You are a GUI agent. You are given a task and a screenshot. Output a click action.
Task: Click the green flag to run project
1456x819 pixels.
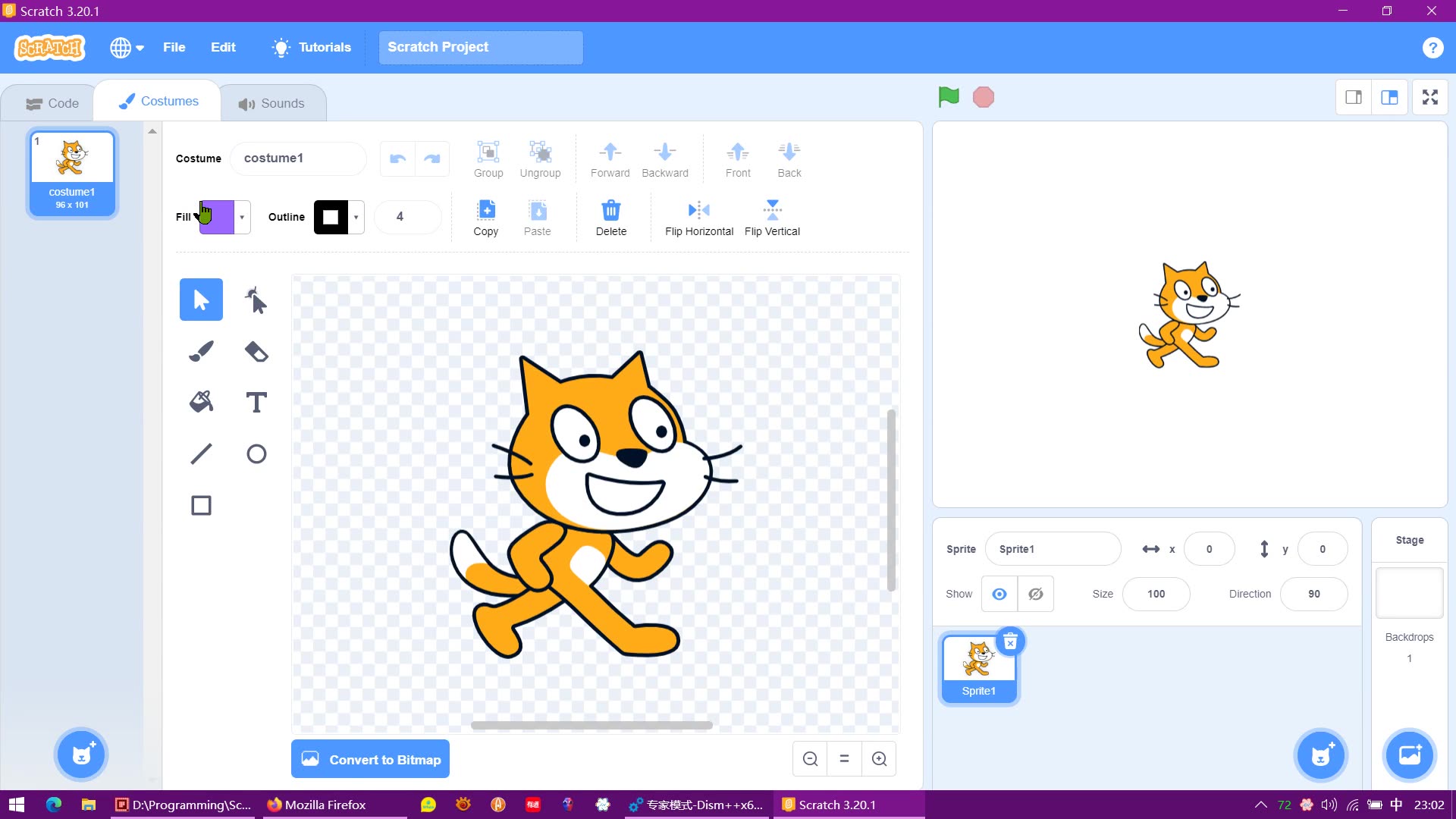[948, 97]
